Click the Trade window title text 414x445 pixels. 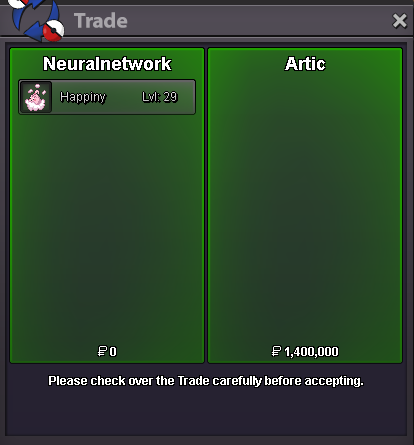point(101,21)
